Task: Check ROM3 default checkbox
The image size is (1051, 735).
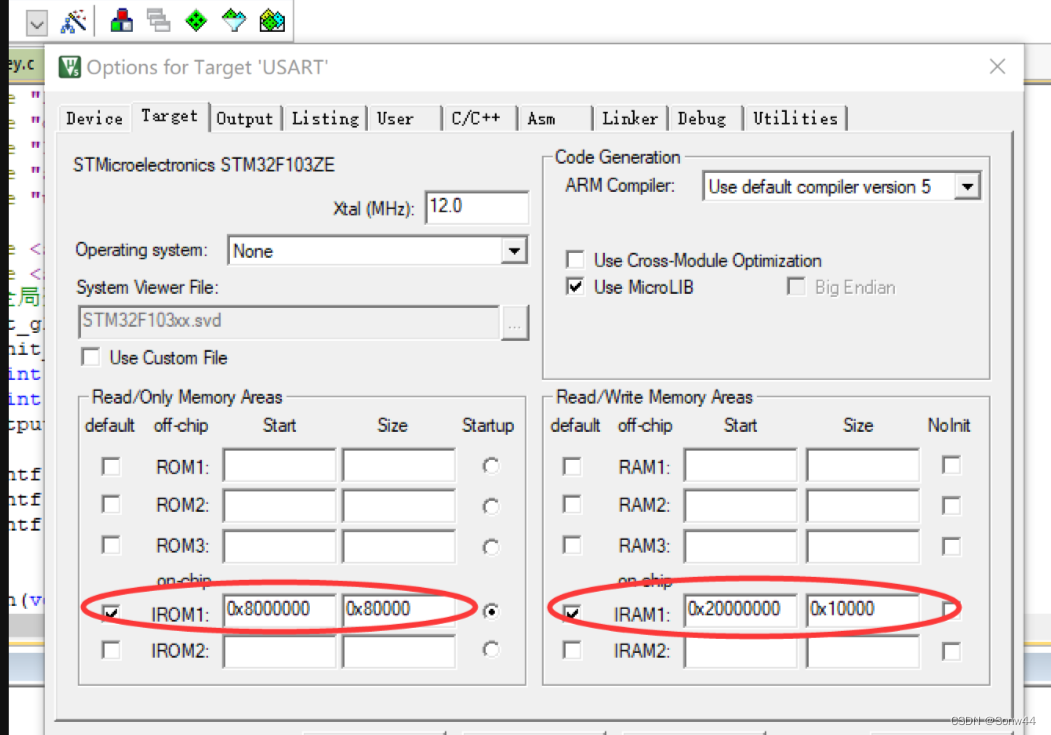Action: (111, 545)
